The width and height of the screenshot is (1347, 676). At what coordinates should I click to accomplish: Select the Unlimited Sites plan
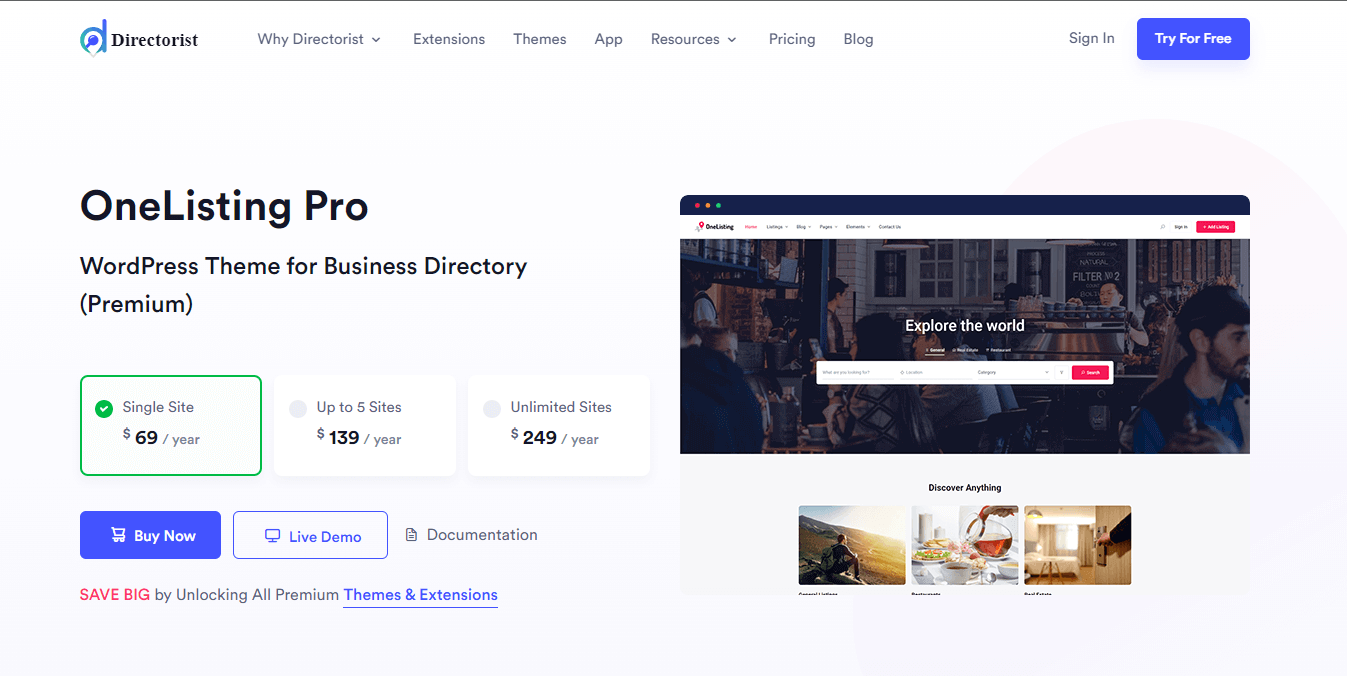(558, 425)
